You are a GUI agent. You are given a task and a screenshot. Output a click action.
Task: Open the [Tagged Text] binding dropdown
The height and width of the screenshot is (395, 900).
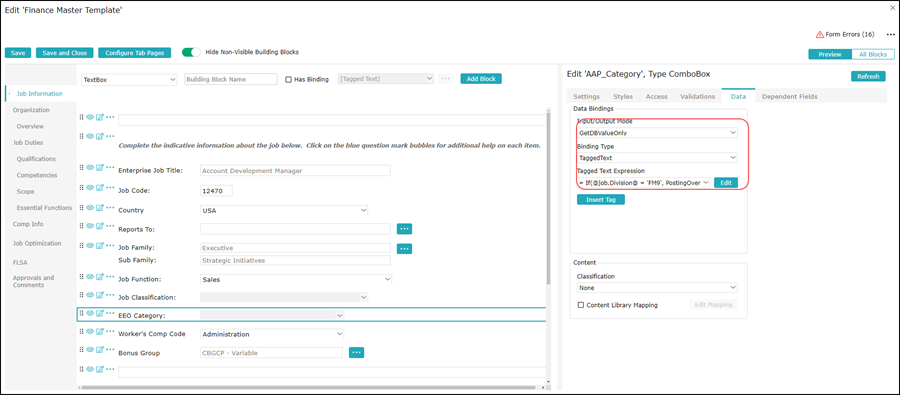(x=386, y=79)
